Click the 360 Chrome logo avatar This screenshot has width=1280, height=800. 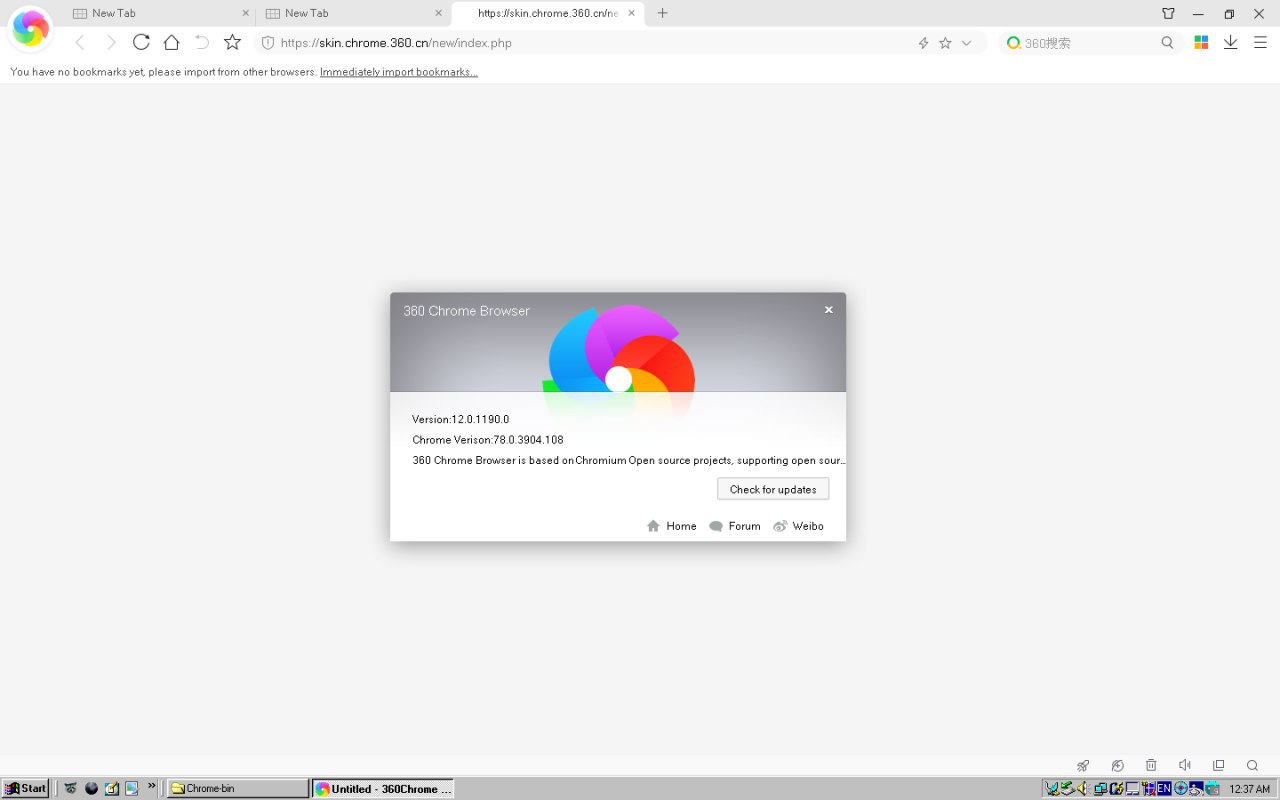pos(30,30)
